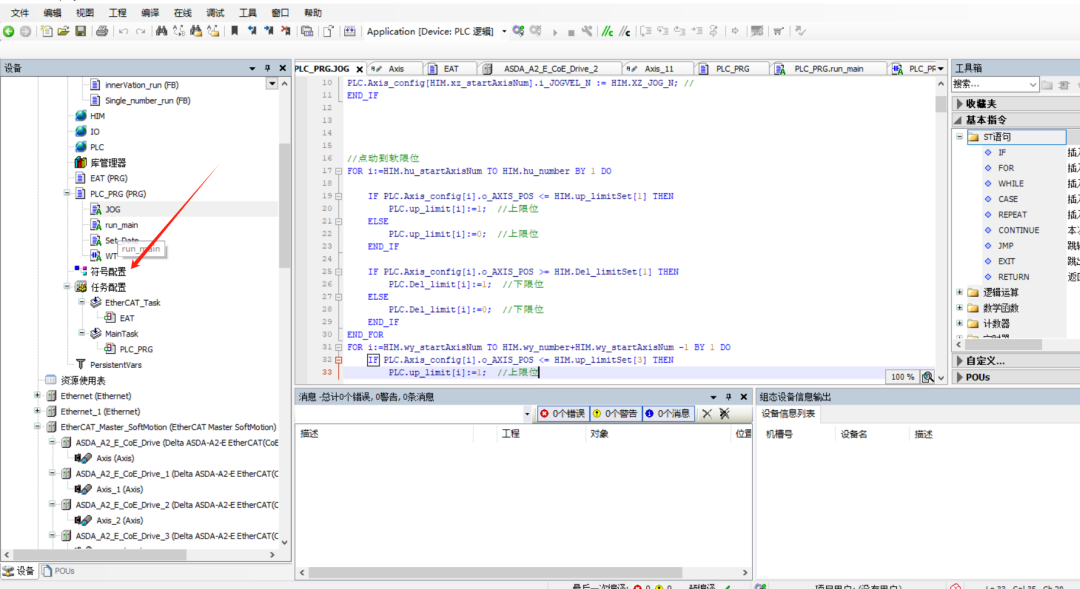The width and height of the screenshot is (1080, 589).
Task: Close the PLC_PRG.JOG editor tab
Action: coord(360,69)
